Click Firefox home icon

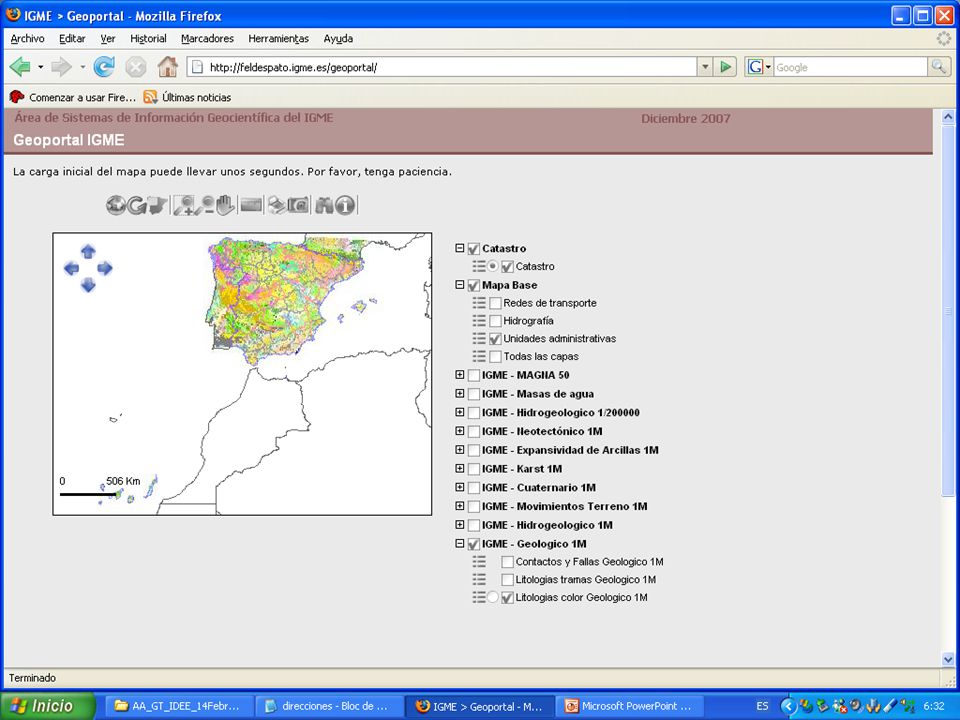(167, 67)
